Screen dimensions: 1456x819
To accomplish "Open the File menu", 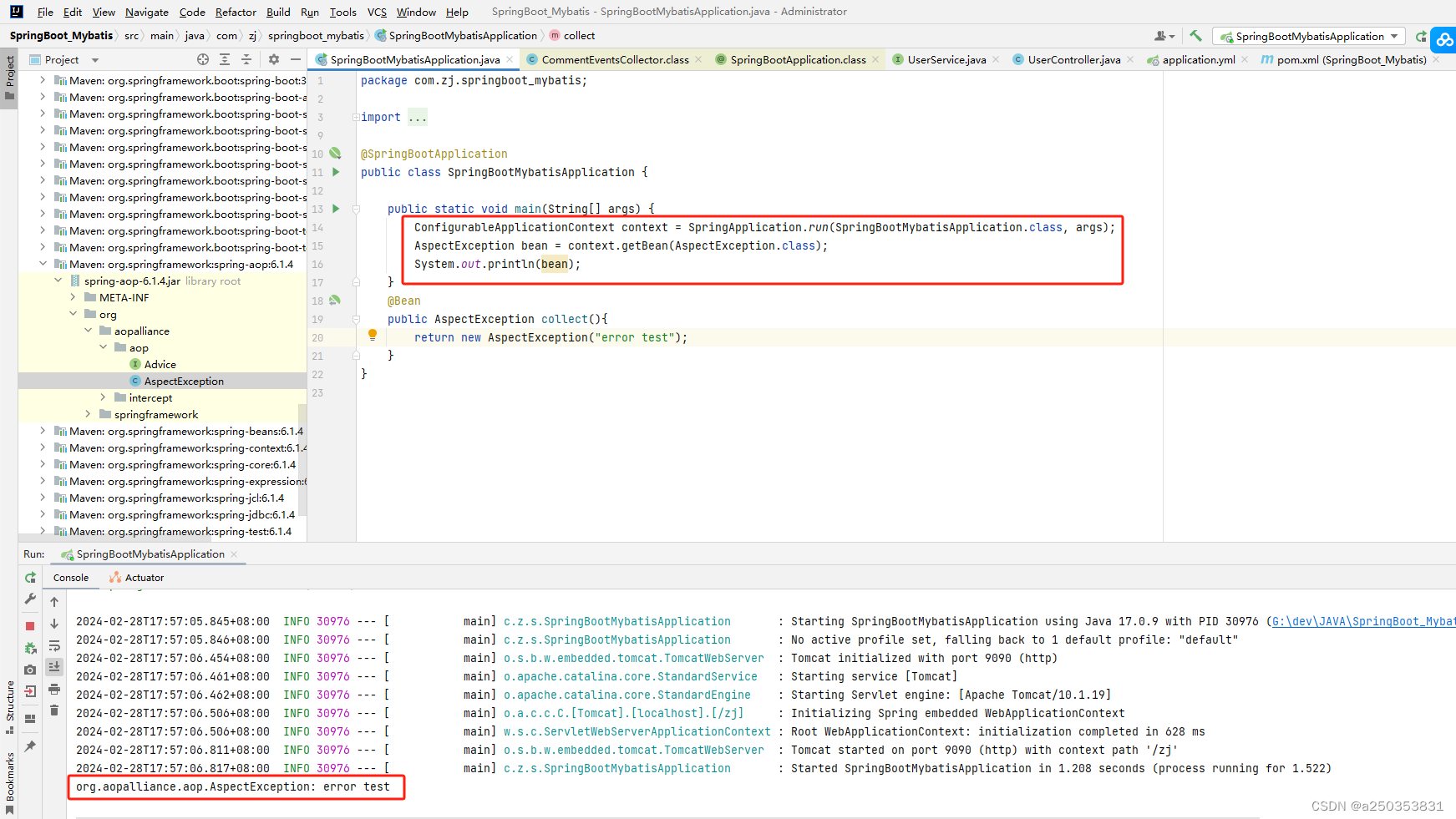I will pyautogui.click(x=45, y=12).
